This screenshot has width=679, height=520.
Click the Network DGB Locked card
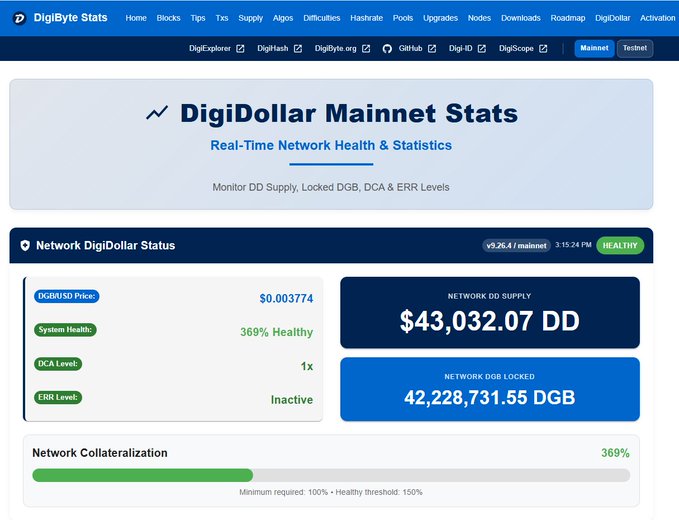click(x=490, y=389)
